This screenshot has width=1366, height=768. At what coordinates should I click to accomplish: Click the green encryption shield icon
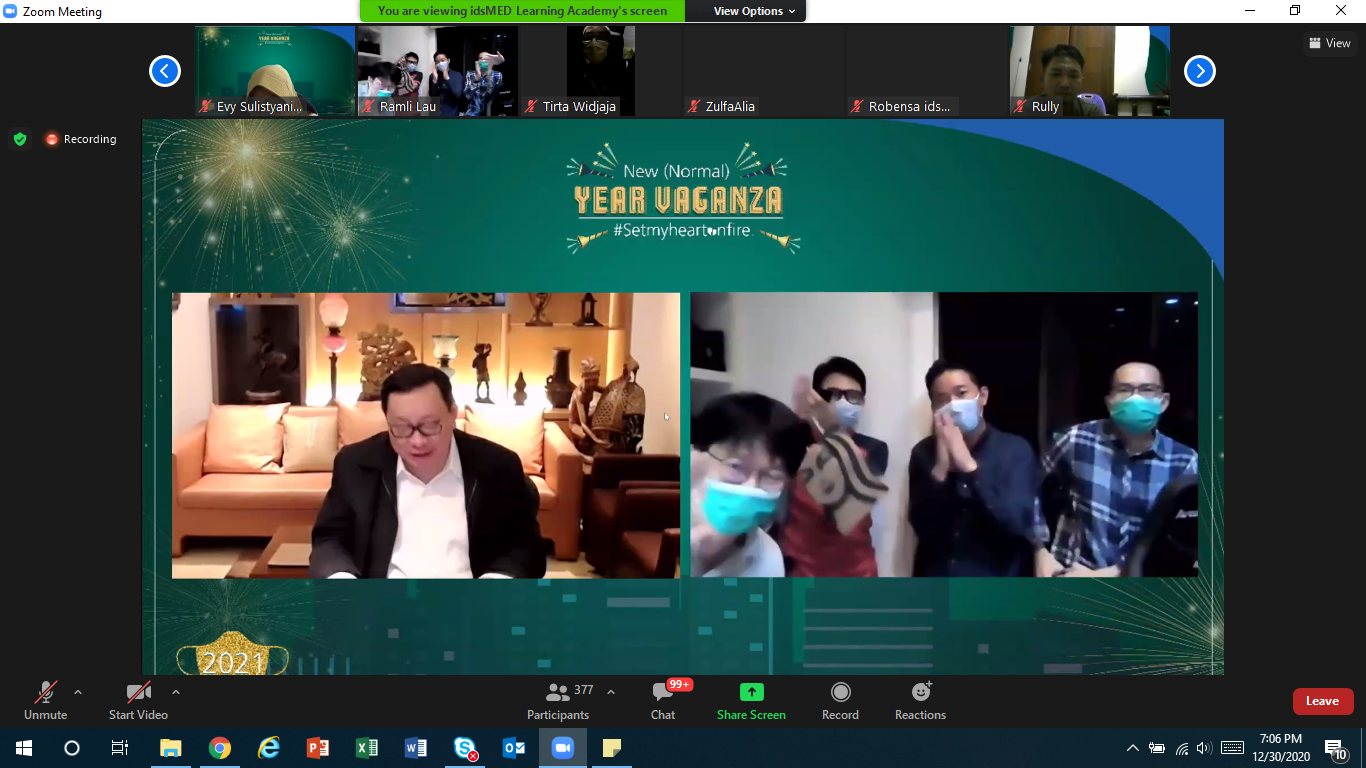point(20,139)
